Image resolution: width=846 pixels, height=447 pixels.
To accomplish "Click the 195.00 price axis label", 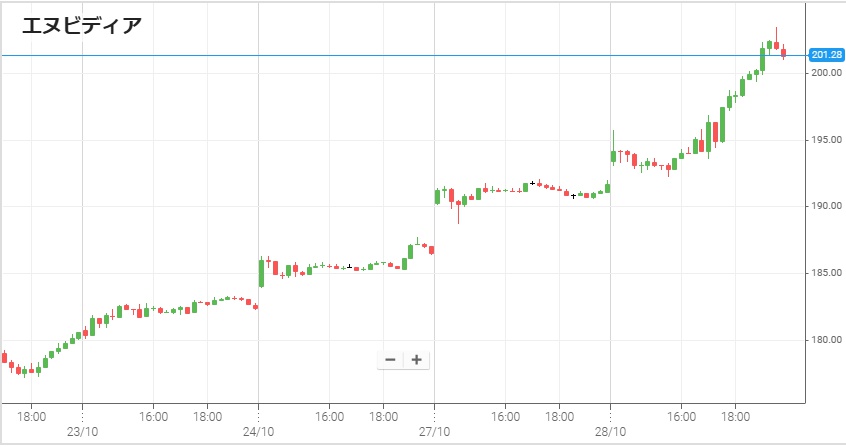I will 826,140.
